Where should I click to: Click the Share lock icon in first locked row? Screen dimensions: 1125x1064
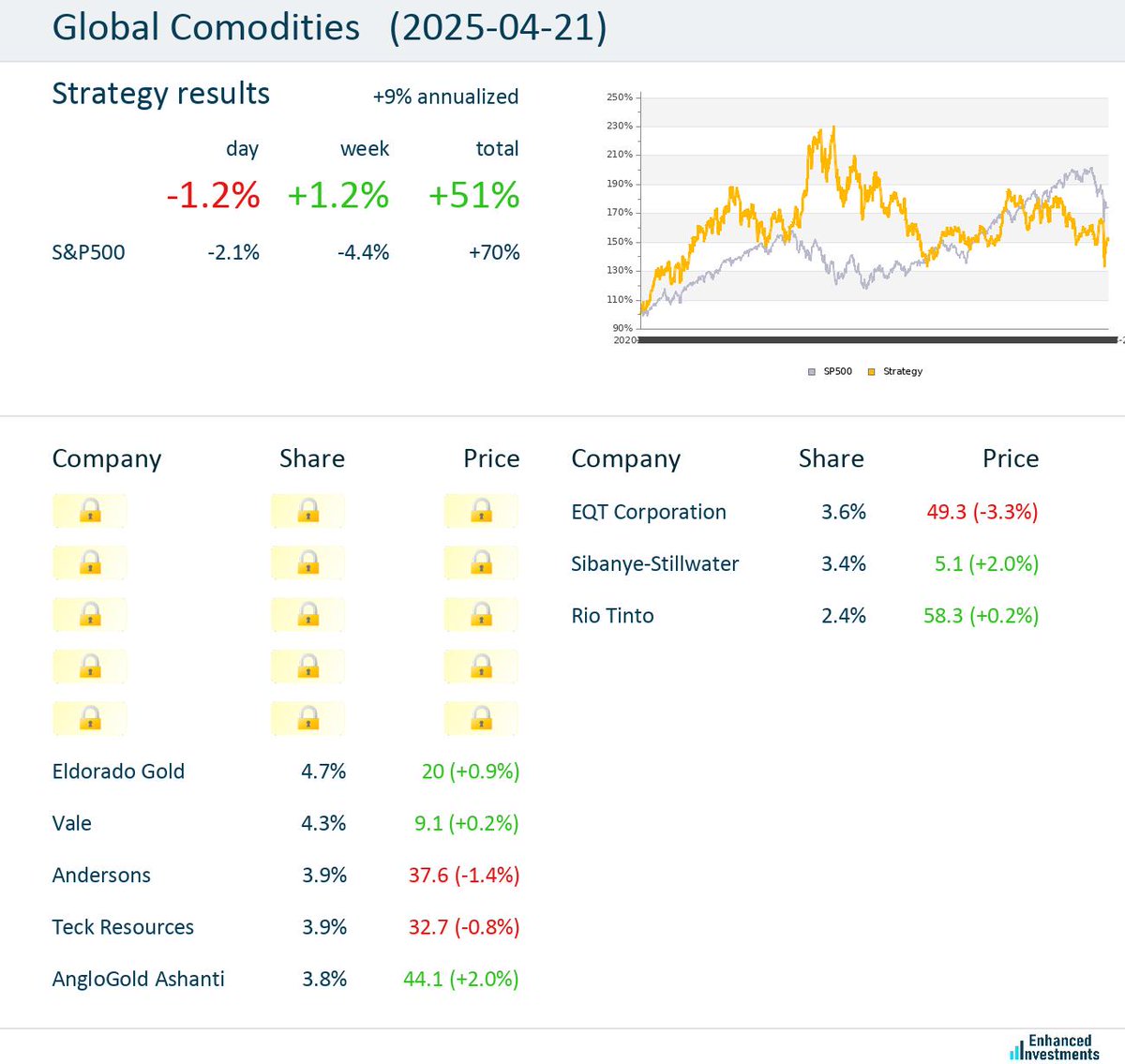(x=307, y=511)
